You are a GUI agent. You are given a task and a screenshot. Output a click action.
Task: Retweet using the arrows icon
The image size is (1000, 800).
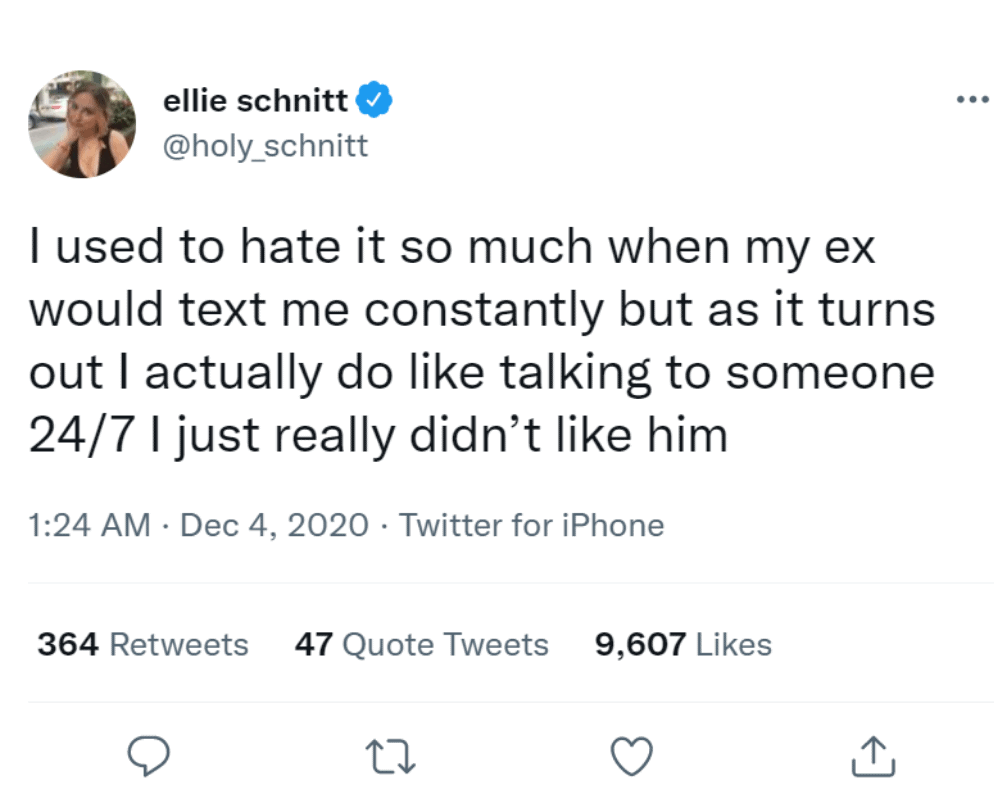click(390, 757)
